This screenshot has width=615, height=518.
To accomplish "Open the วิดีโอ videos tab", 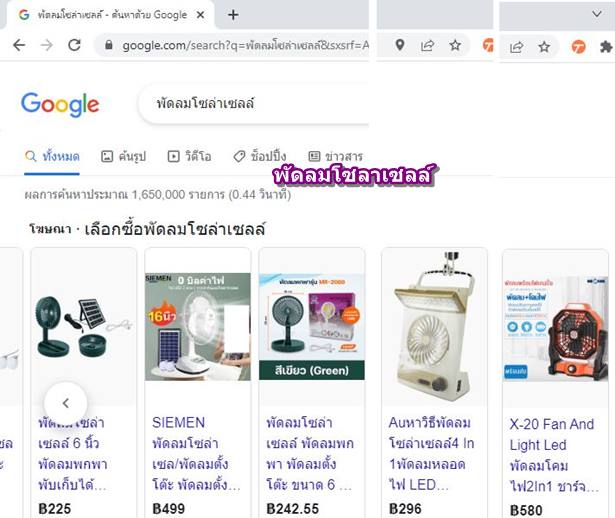I will coord(189,156).
